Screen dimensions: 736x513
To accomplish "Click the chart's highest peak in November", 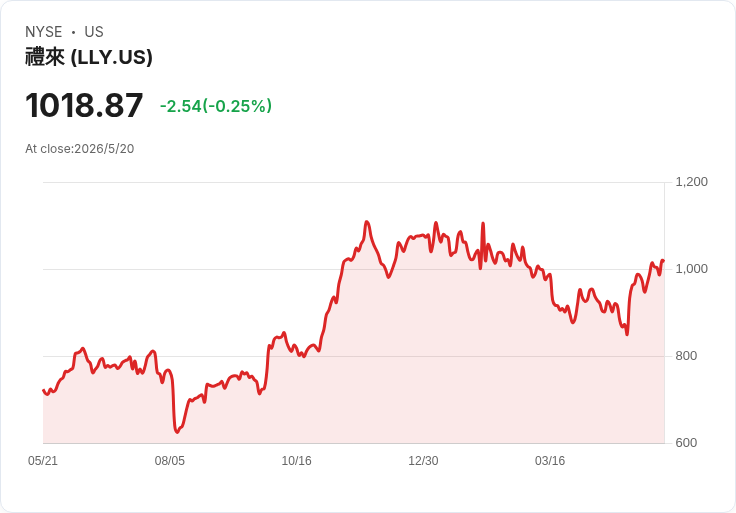I will pos(367,222).
